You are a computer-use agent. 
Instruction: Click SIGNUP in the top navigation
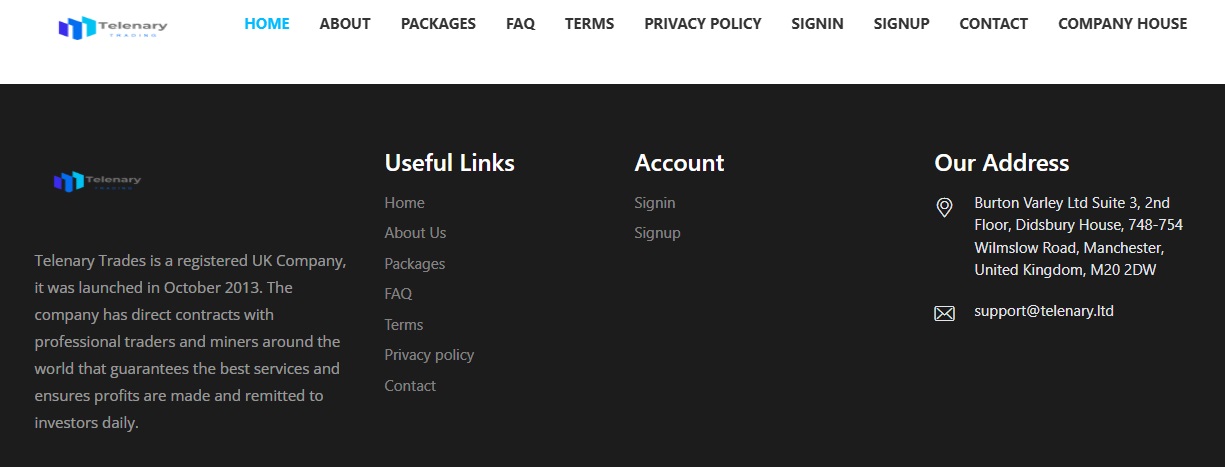pyautogui.click(x=901, y=24)
